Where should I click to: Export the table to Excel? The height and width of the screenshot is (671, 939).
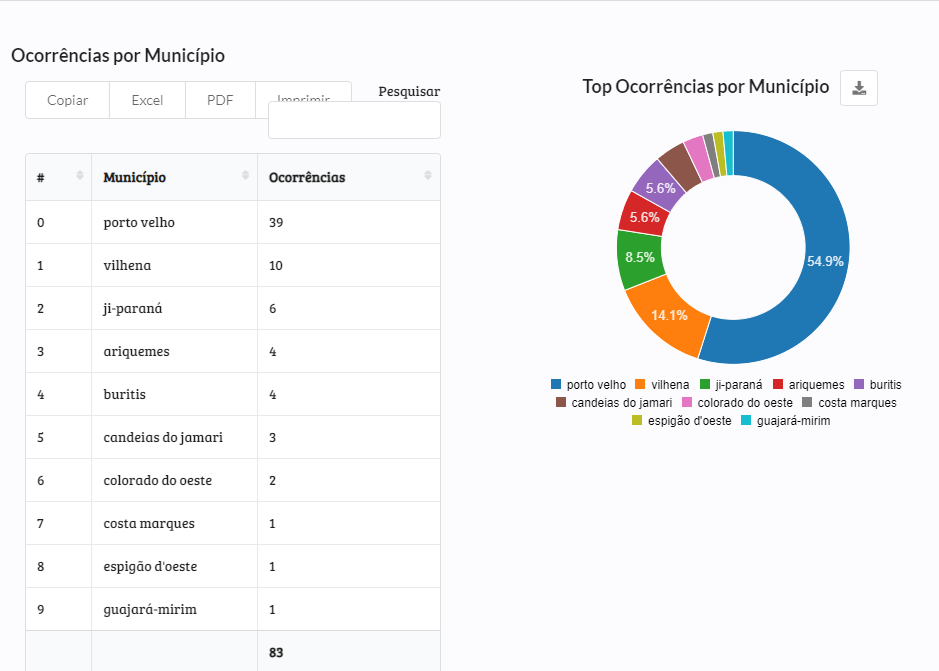click(147, 100)
